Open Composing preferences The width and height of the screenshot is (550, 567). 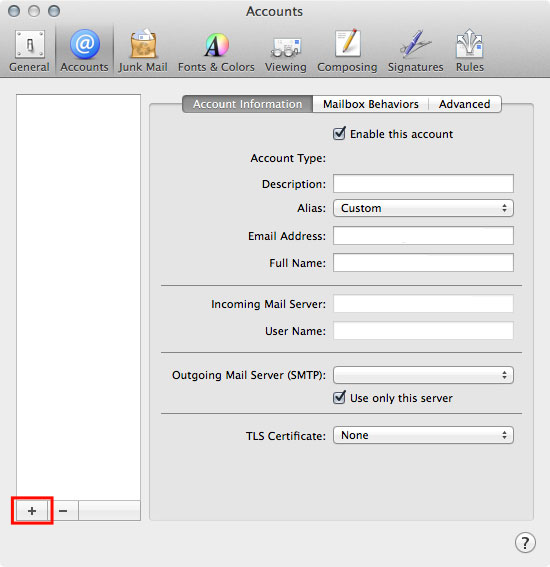pyautogui.click(x=347, y=51)
